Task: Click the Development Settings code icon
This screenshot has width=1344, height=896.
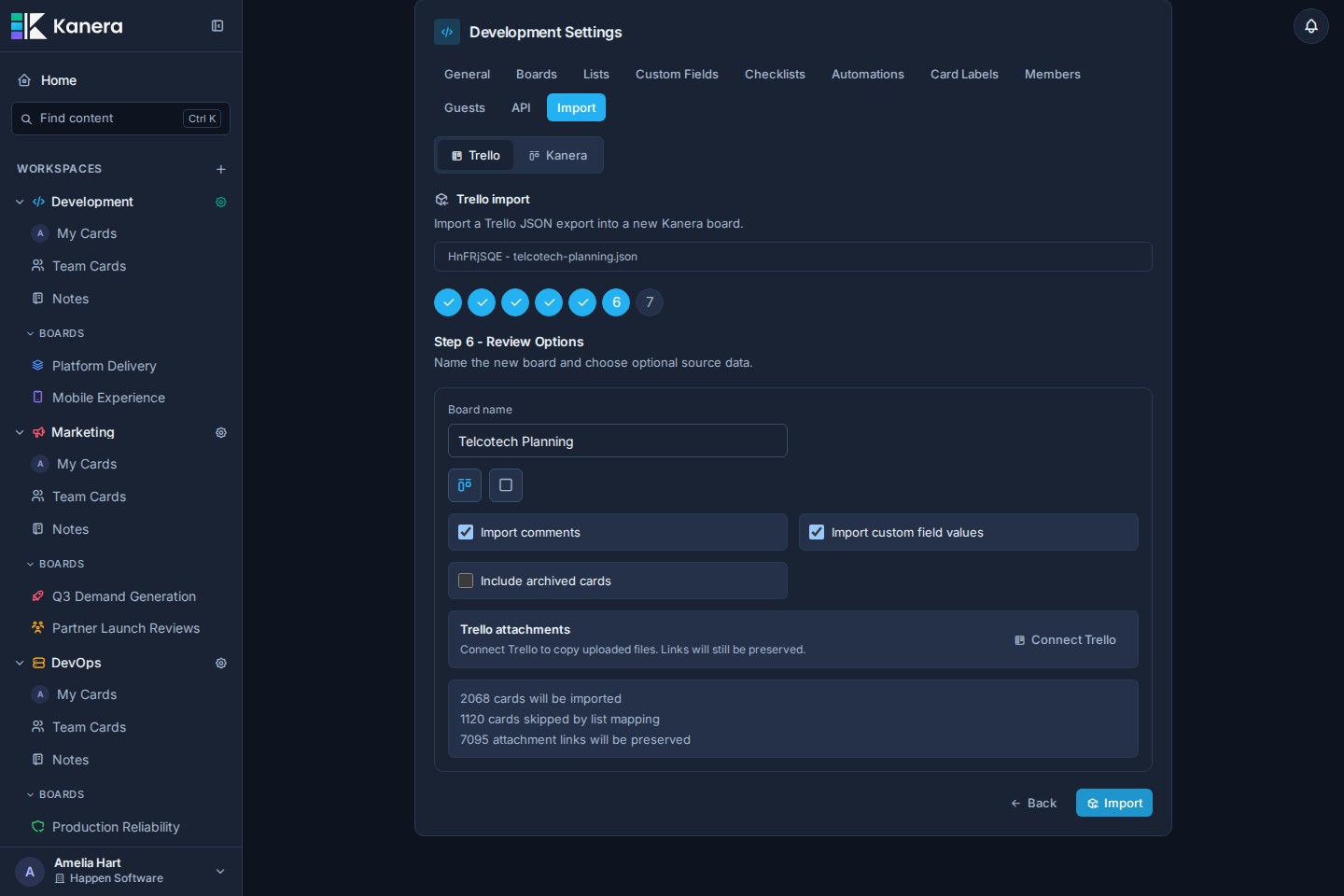Action: click(x=447, y=32)
